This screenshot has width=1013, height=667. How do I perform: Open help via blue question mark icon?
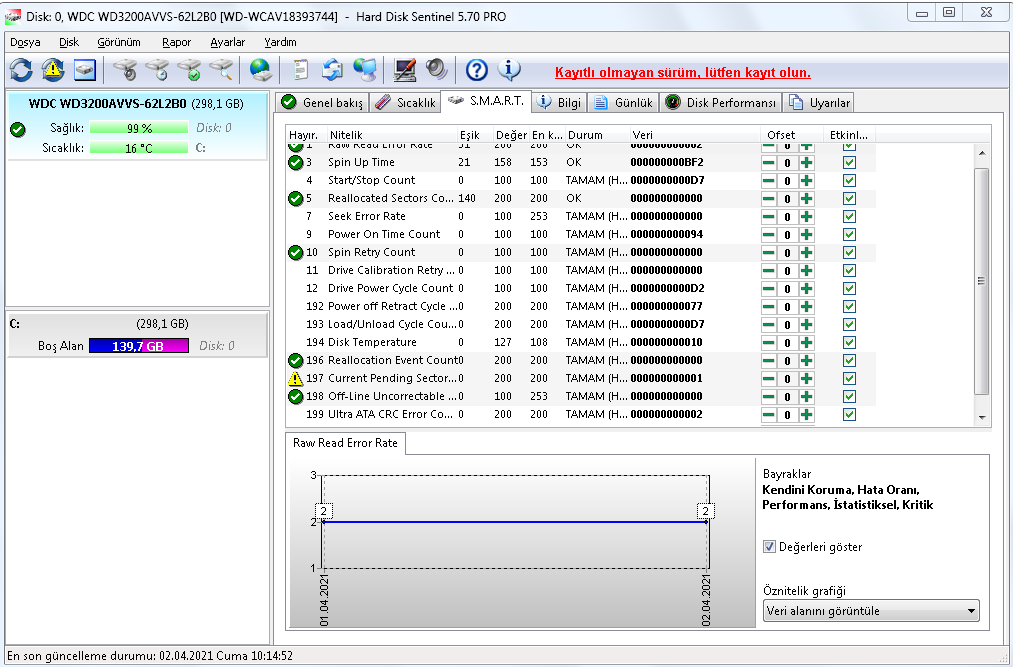477,70
